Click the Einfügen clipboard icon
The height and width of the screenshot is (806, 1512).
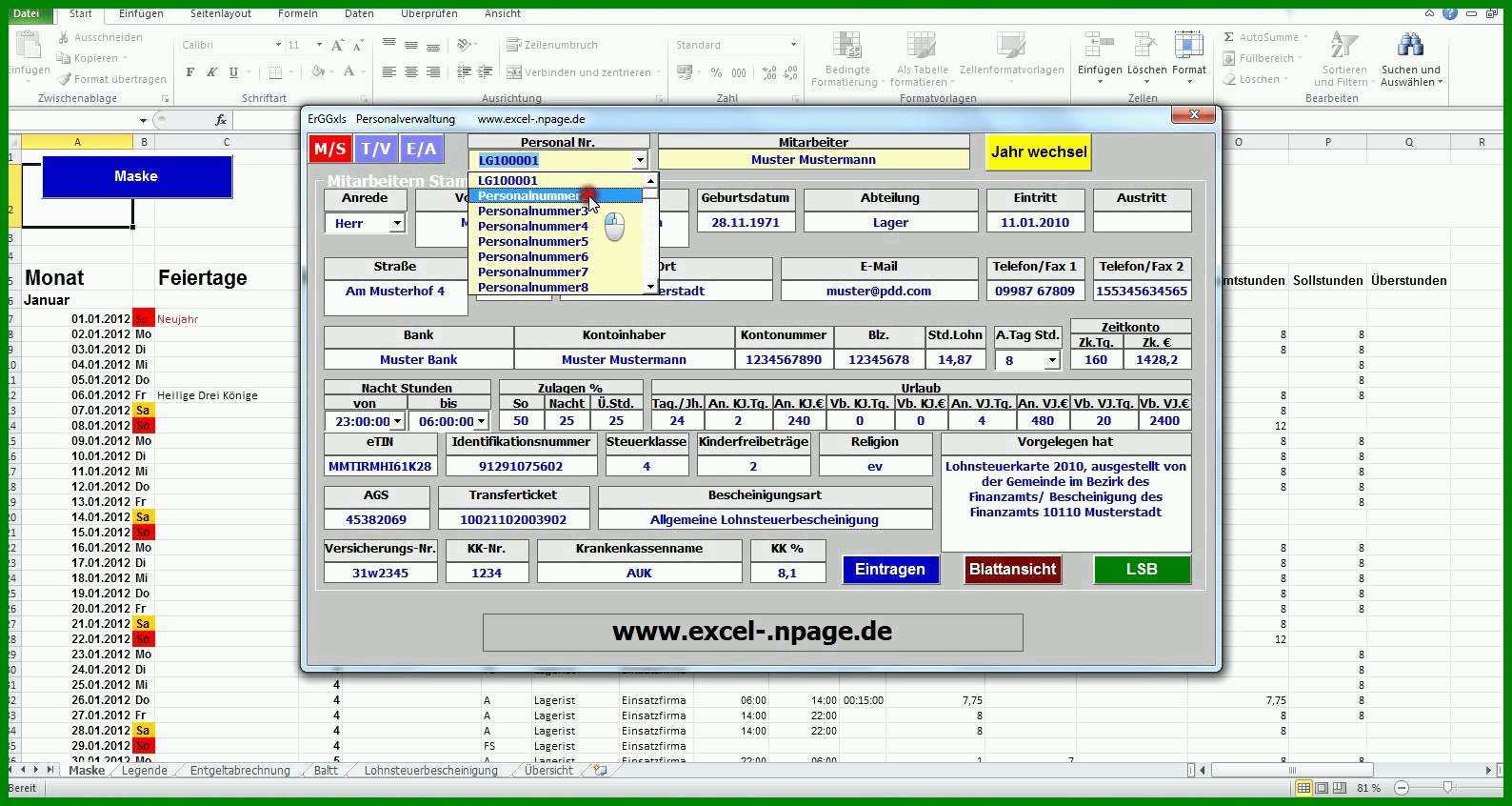click(x=28, y=46)
